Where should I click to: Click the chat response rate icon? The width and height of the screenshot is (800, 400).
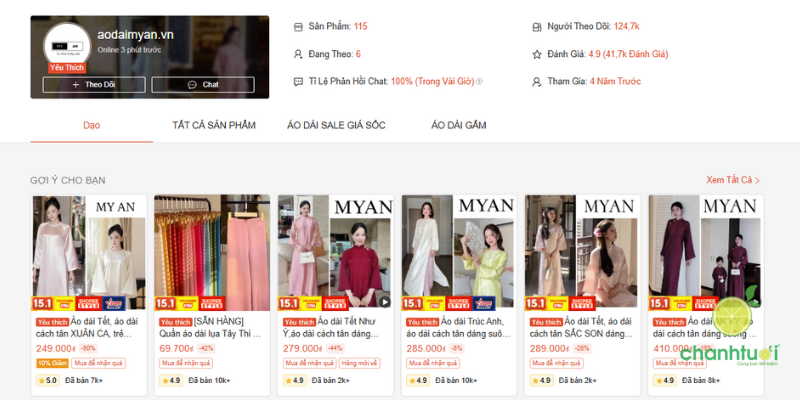[298, 81]
